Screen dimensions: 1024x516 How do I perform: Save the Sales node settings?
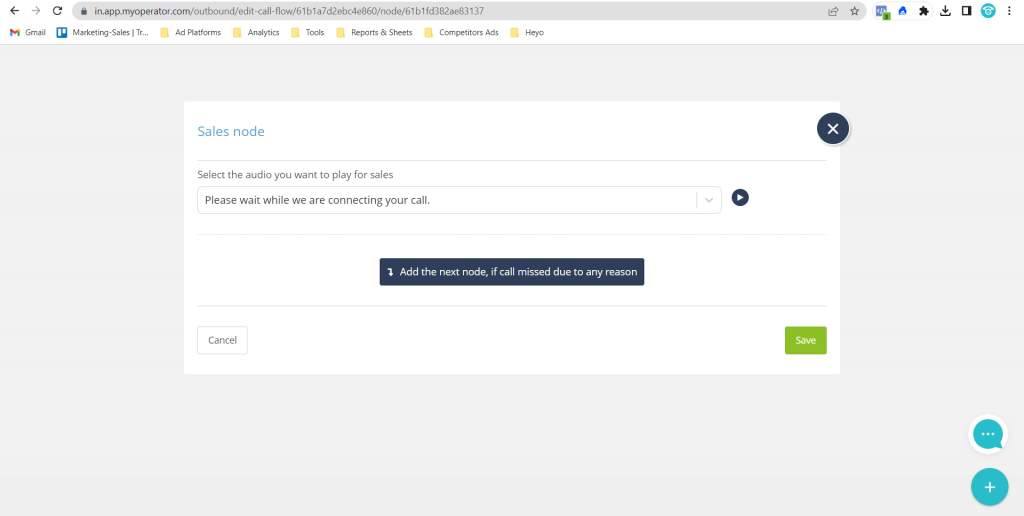[x=805, y=340]
